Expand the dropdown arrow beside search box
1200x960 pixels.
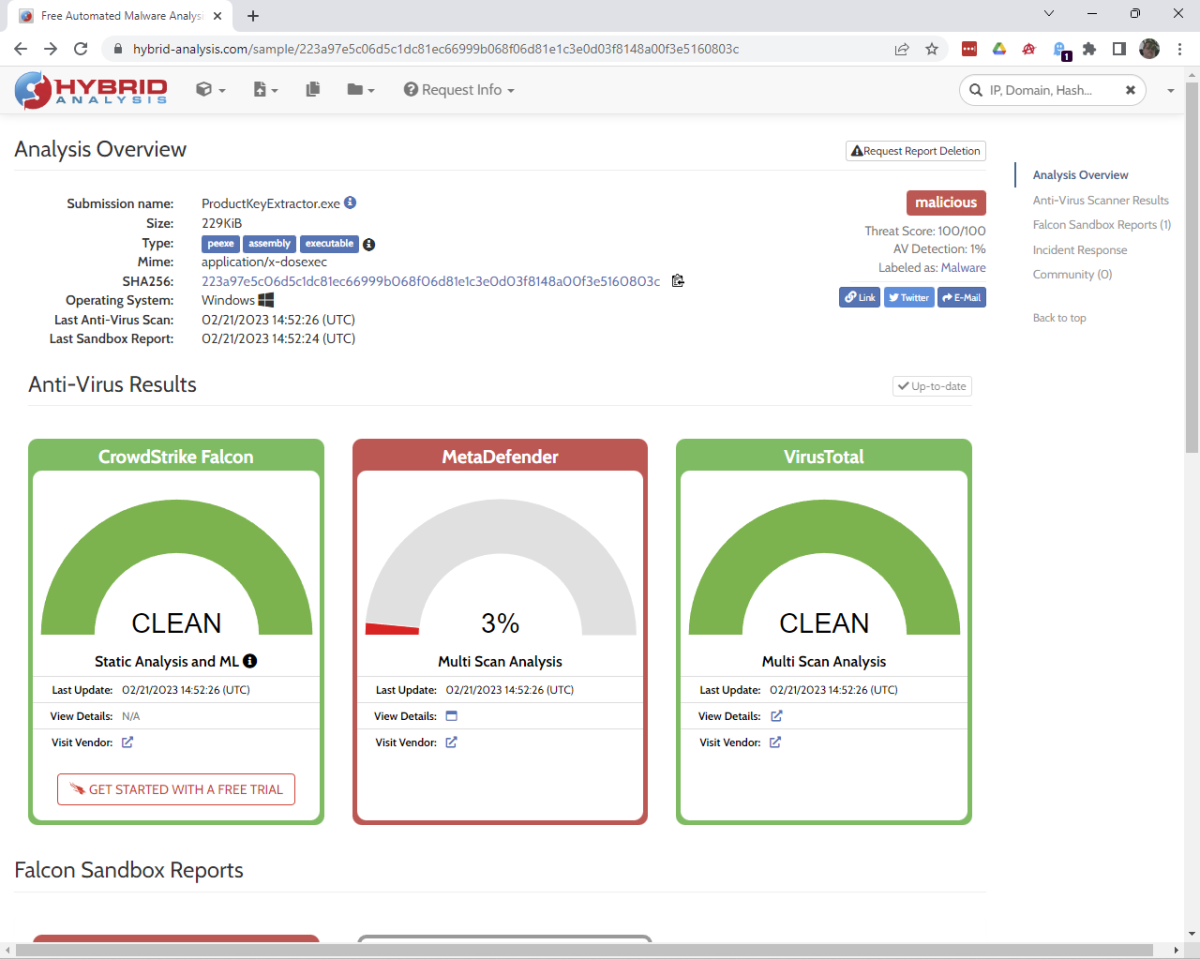[x=1170, y=90]
